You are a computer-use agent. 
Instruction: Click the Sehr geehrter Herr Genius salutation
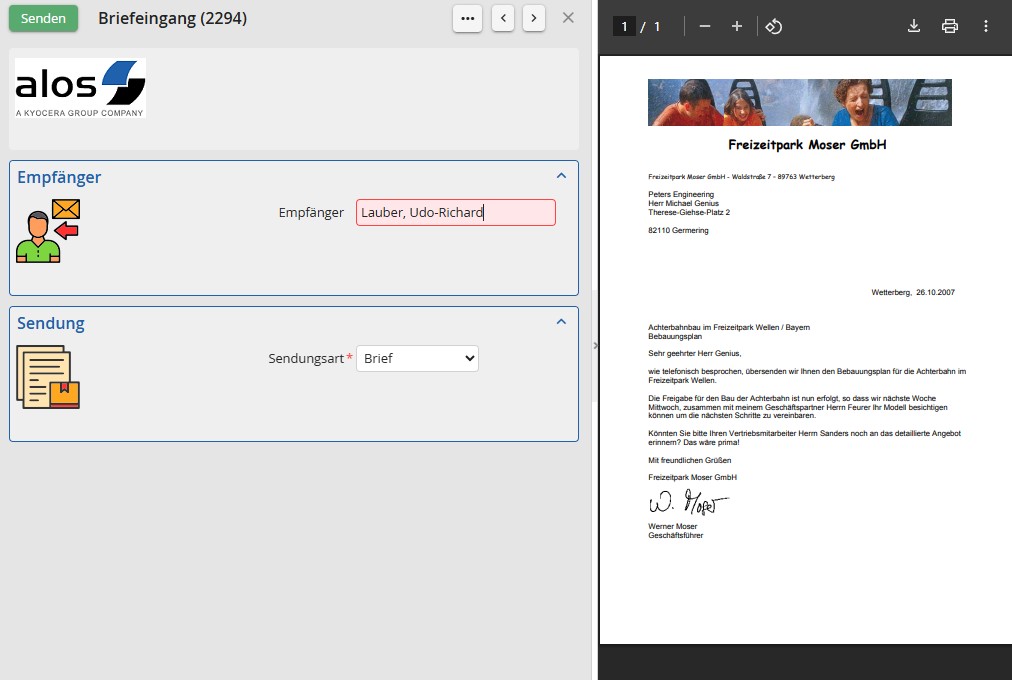click(694, 354)
